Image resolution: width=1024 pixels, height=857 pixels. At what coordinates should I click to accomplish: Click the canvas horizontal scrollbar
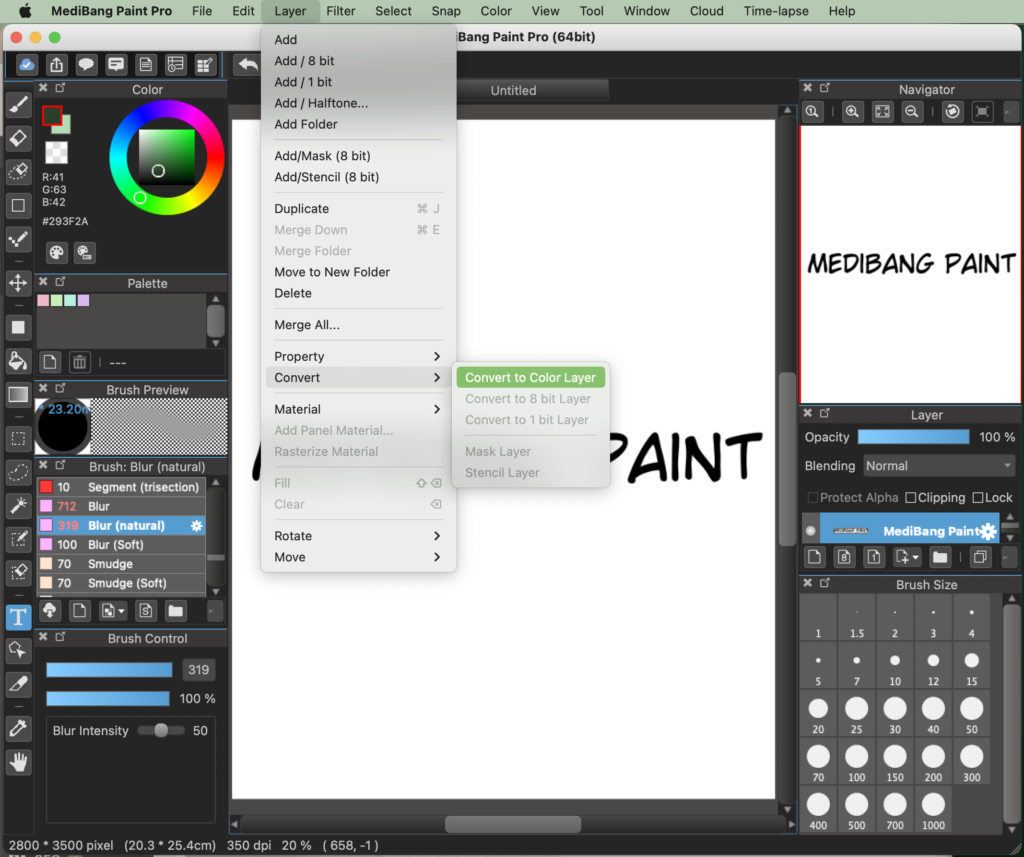point(513,823)
